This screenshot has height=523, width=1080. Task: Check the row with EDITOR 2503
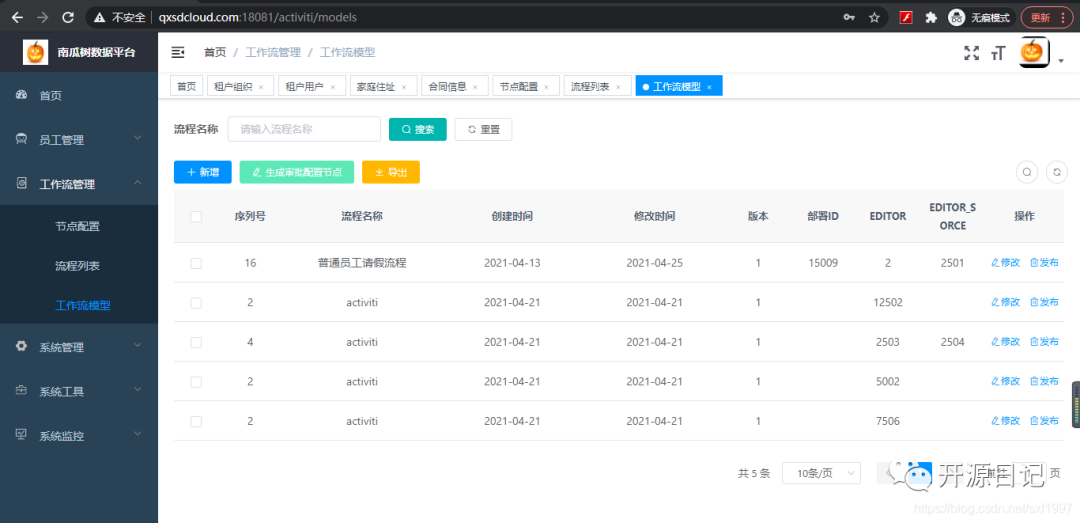click(196, 342)
